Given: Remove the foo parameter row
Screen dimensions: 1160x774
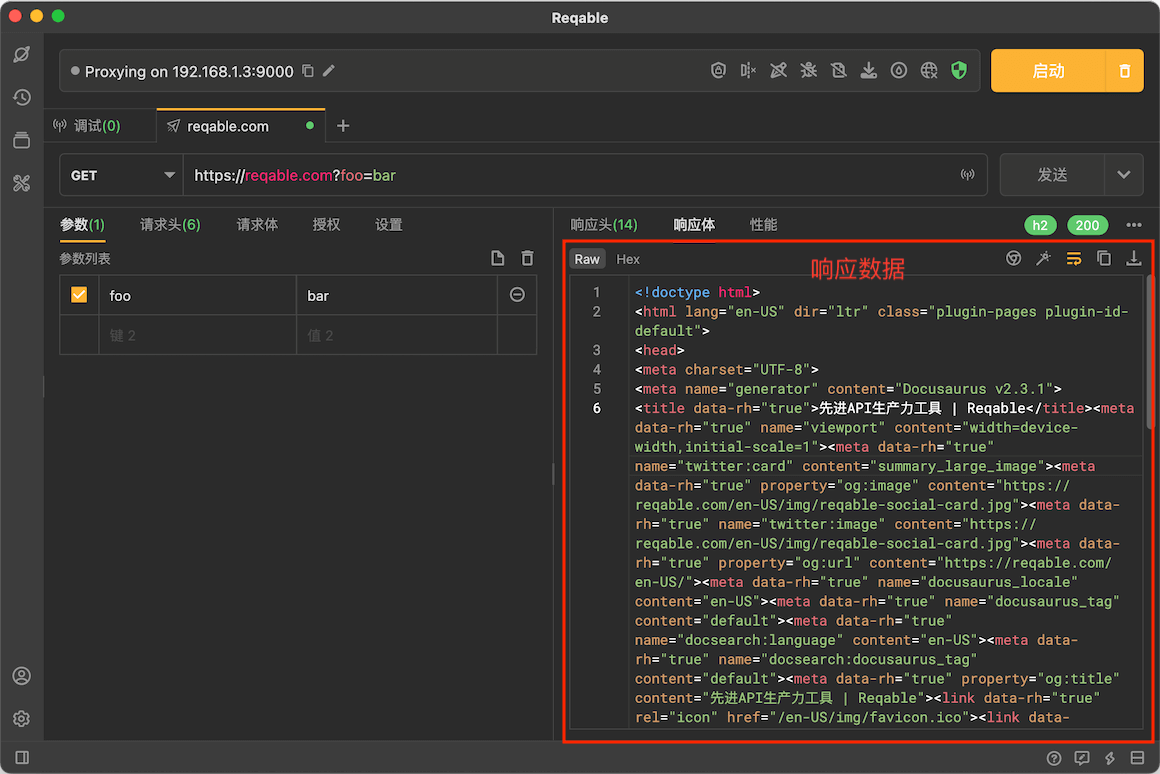Looking at the screenshot, I should [517, 295].
